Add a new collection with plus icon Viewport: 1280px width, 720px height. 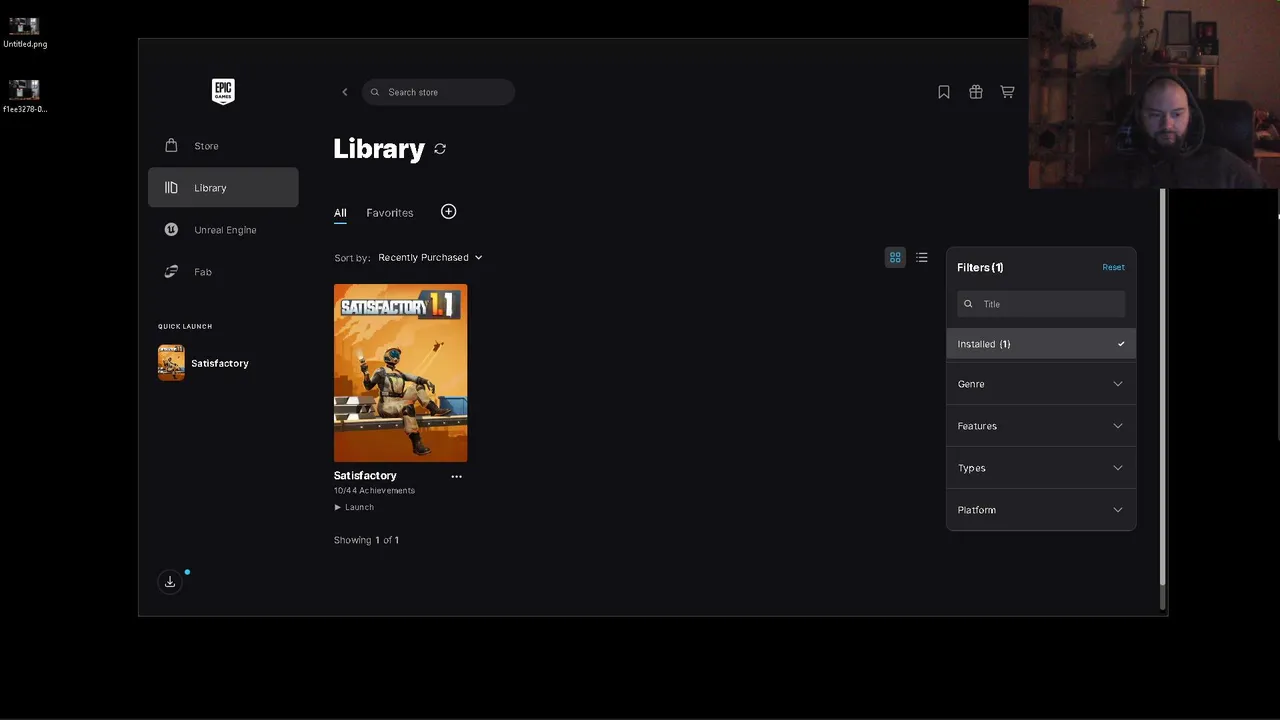point(448,212)
